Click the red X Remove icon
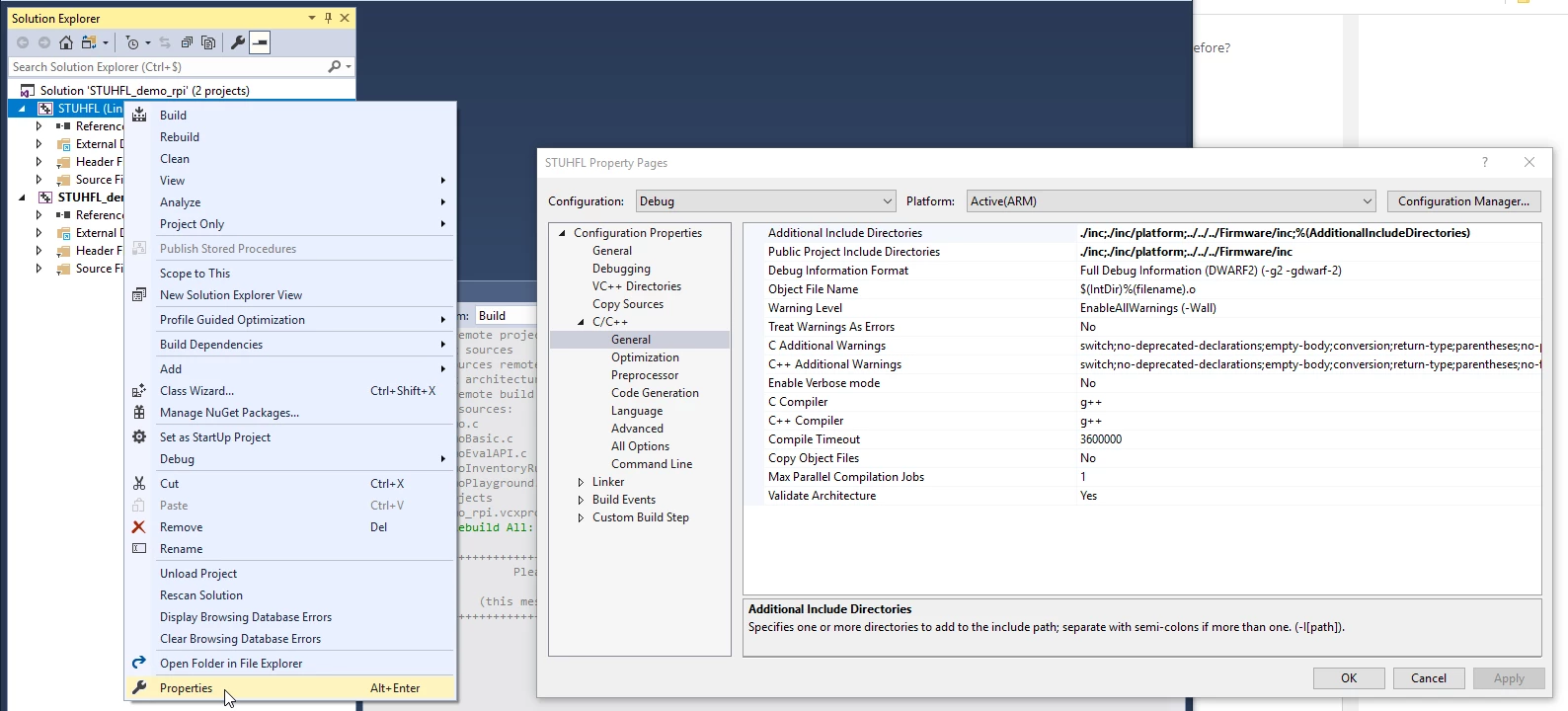The height and width of the screenshot is (711, 1568). [x=139, y=527]
